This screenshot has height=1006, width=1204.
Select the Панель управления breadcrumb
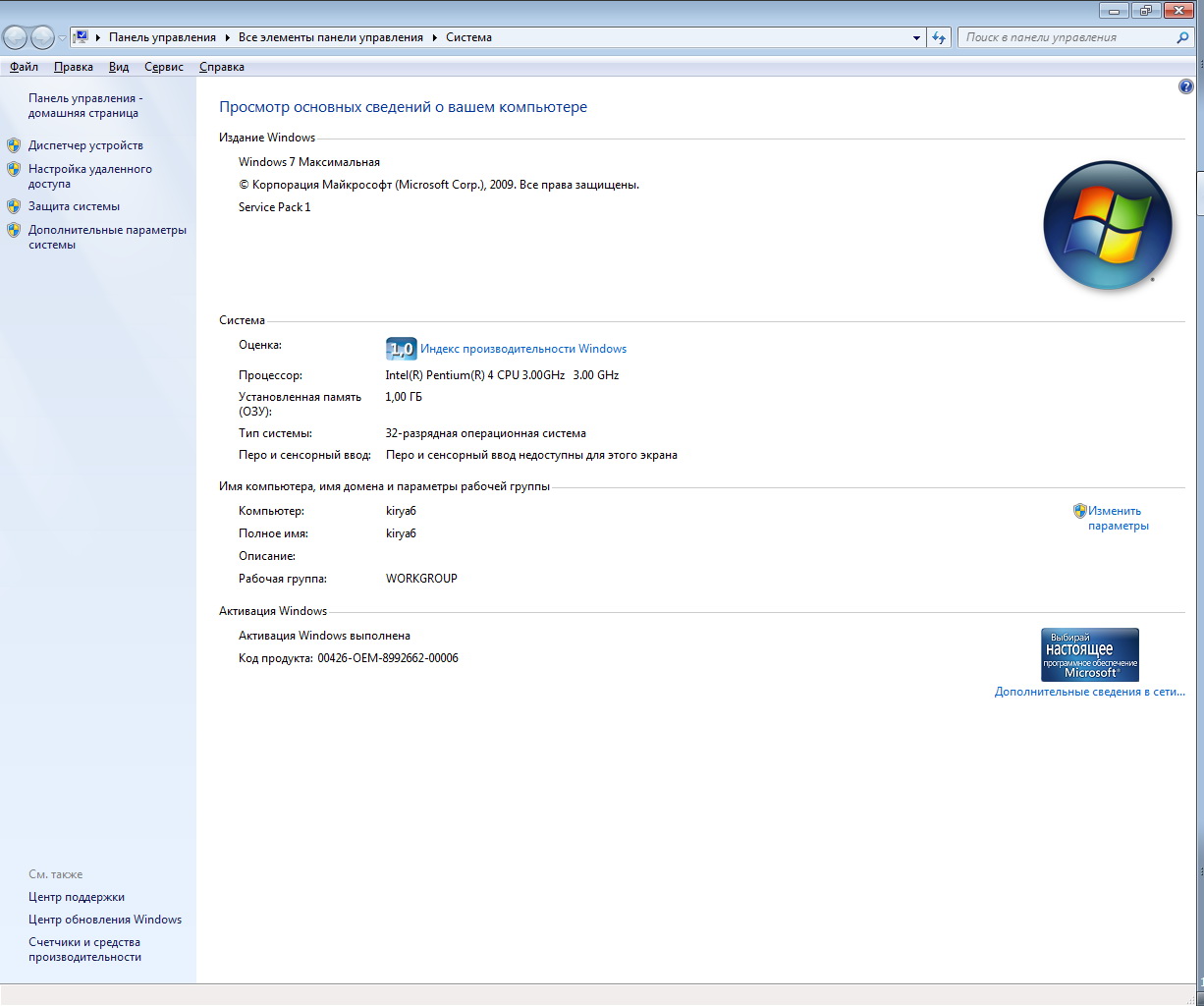(162, 37)
